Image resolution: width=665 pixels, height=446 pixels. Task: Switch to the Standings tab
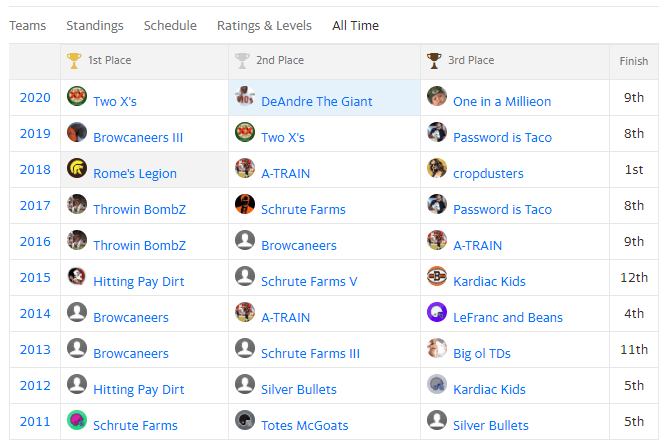(x=95, y=25)
